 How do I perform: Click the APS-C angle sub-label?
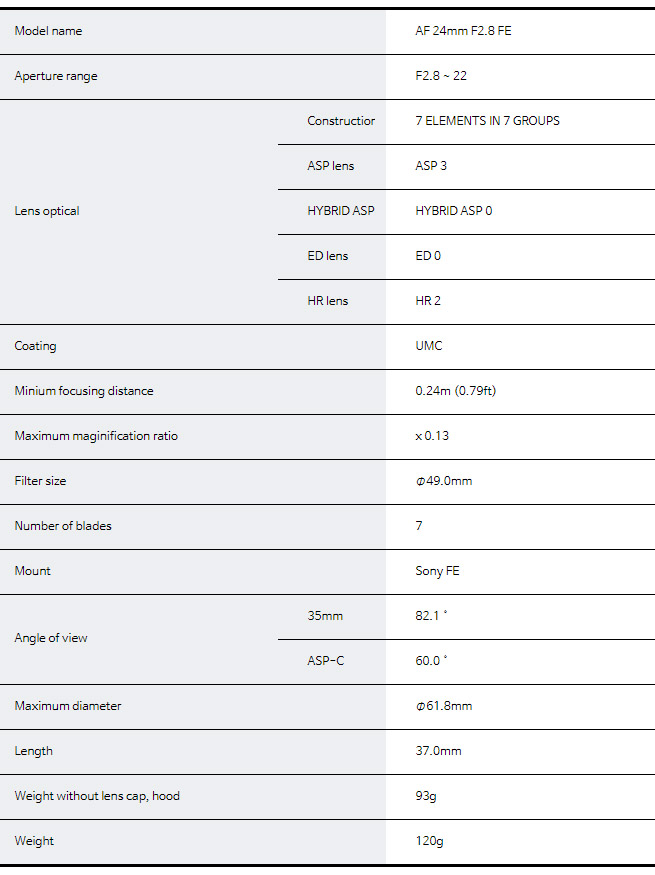pyautogui.click(x=325, y=661)
